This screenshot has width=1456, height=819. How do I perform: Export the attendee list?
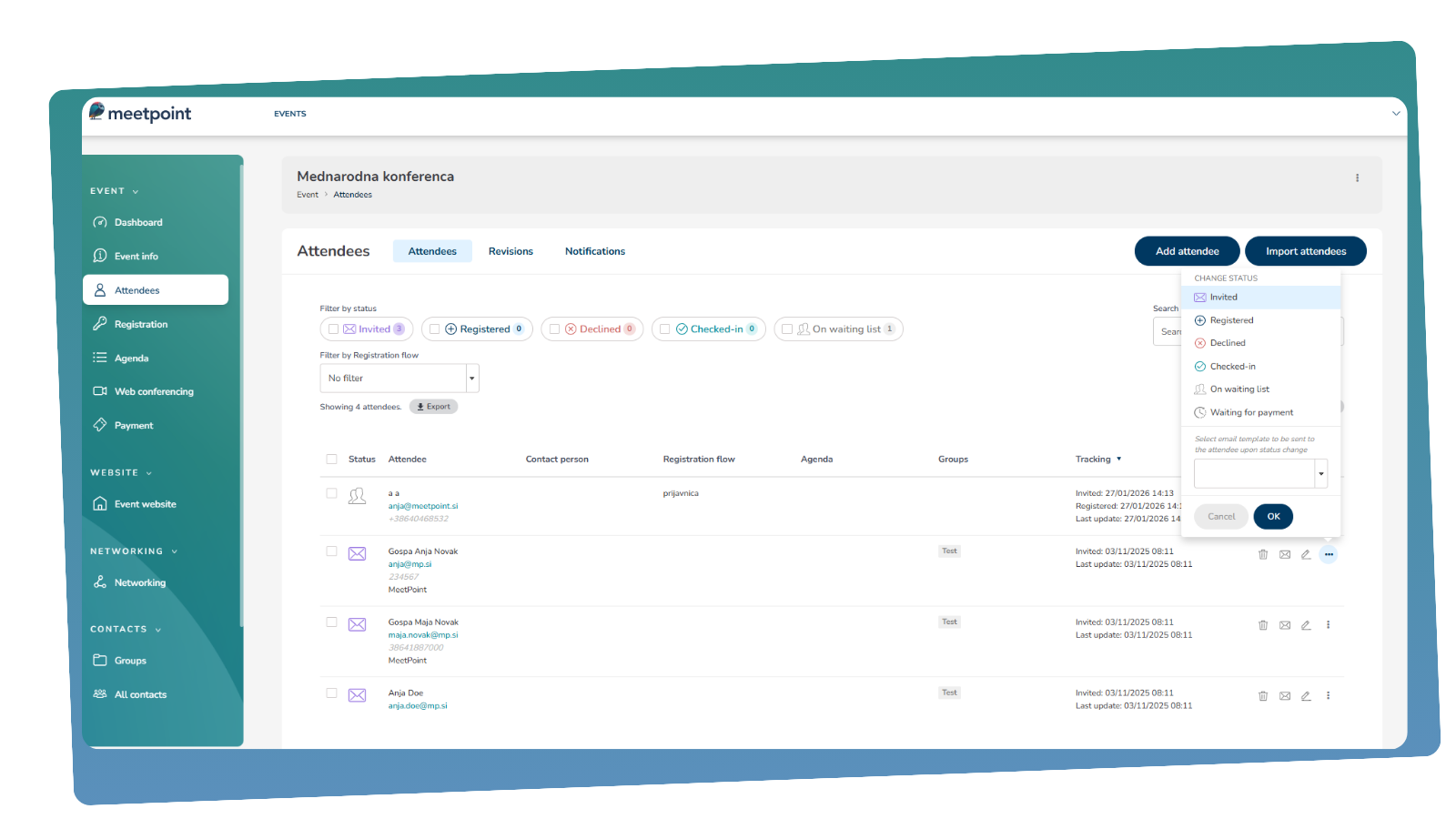coord(433,407)
